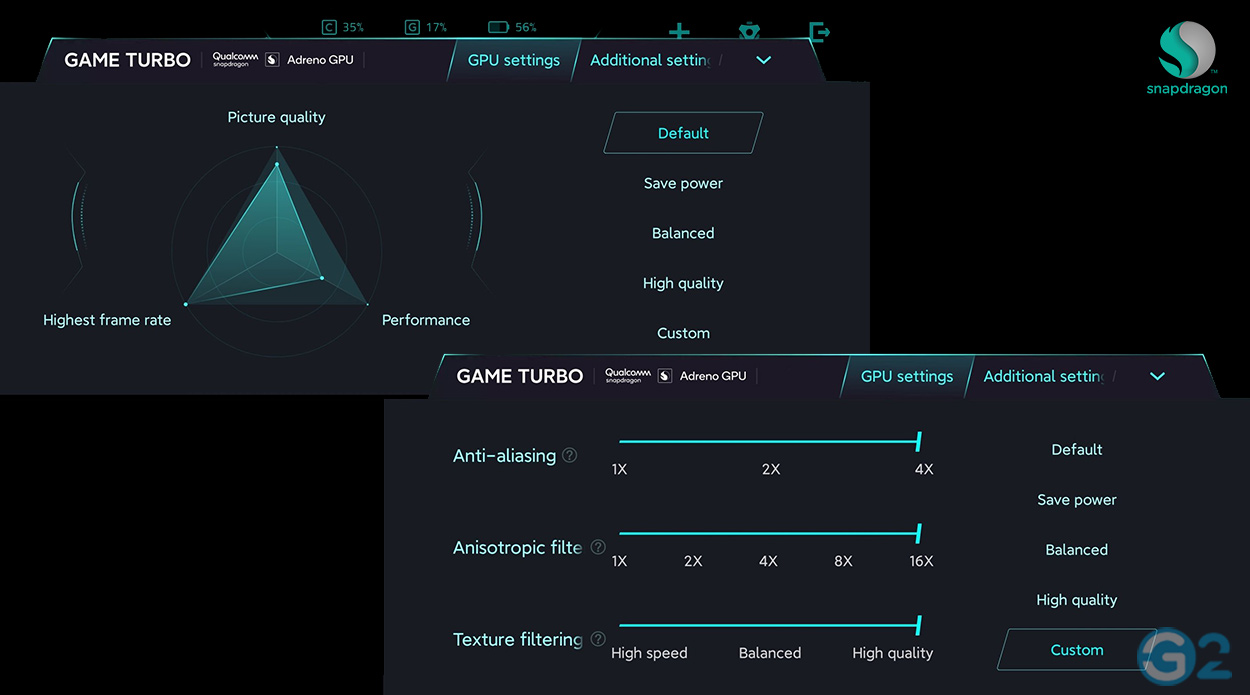The image size is (1250, 695).
Task: Click the Snapdragon logo in the corner
Action: coord(1187,58)
